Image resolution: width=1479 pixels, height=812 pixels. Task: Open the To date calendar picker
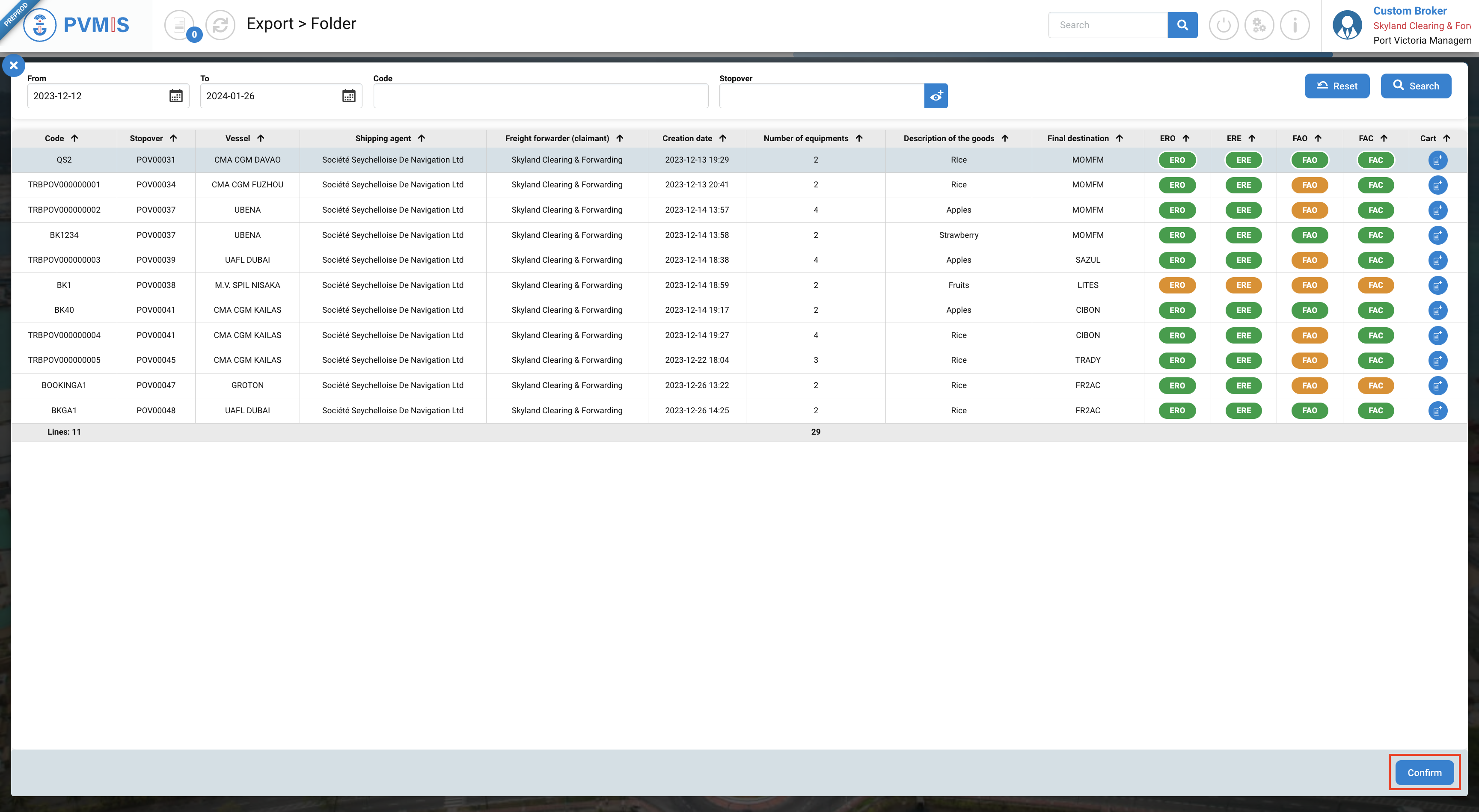pos(348,96)
